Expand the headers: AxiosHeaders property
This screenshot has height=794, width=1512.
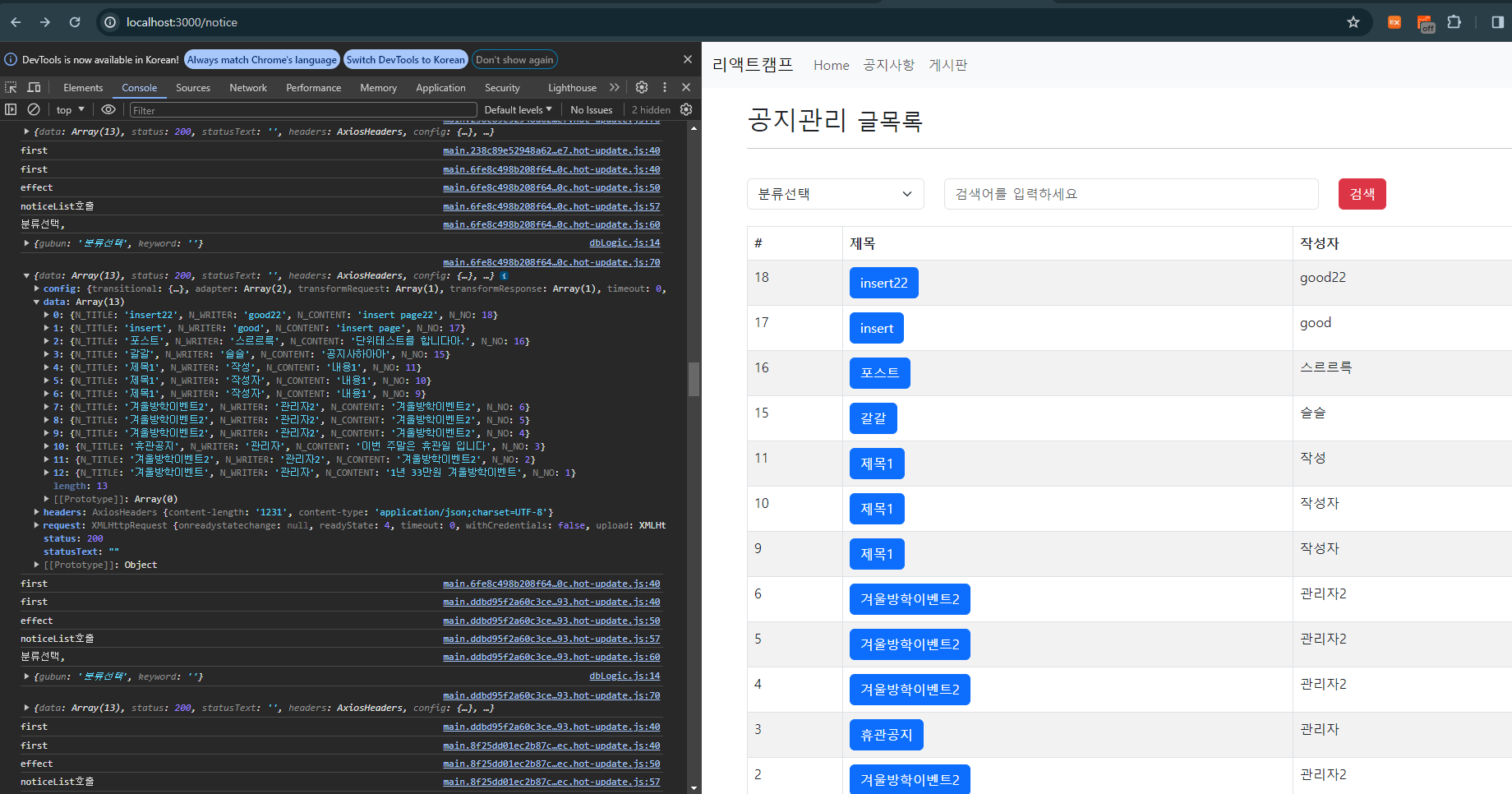(37, 513)
